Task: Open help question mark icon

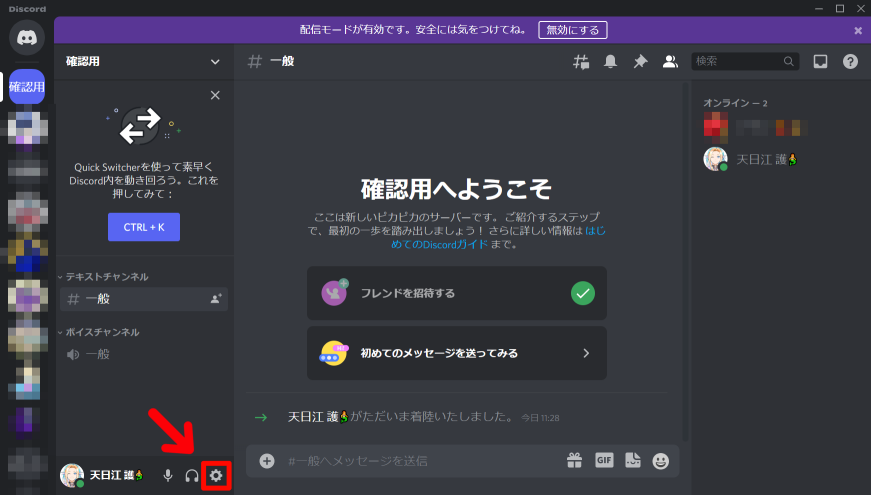Action: 850,62
